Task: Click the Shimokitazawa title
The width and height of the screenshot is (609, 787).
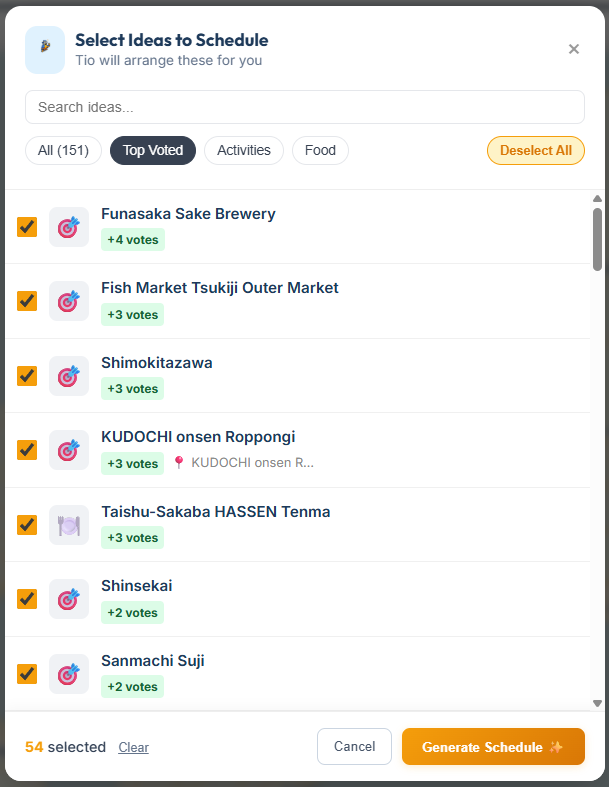Action: (x=157, y=362)
